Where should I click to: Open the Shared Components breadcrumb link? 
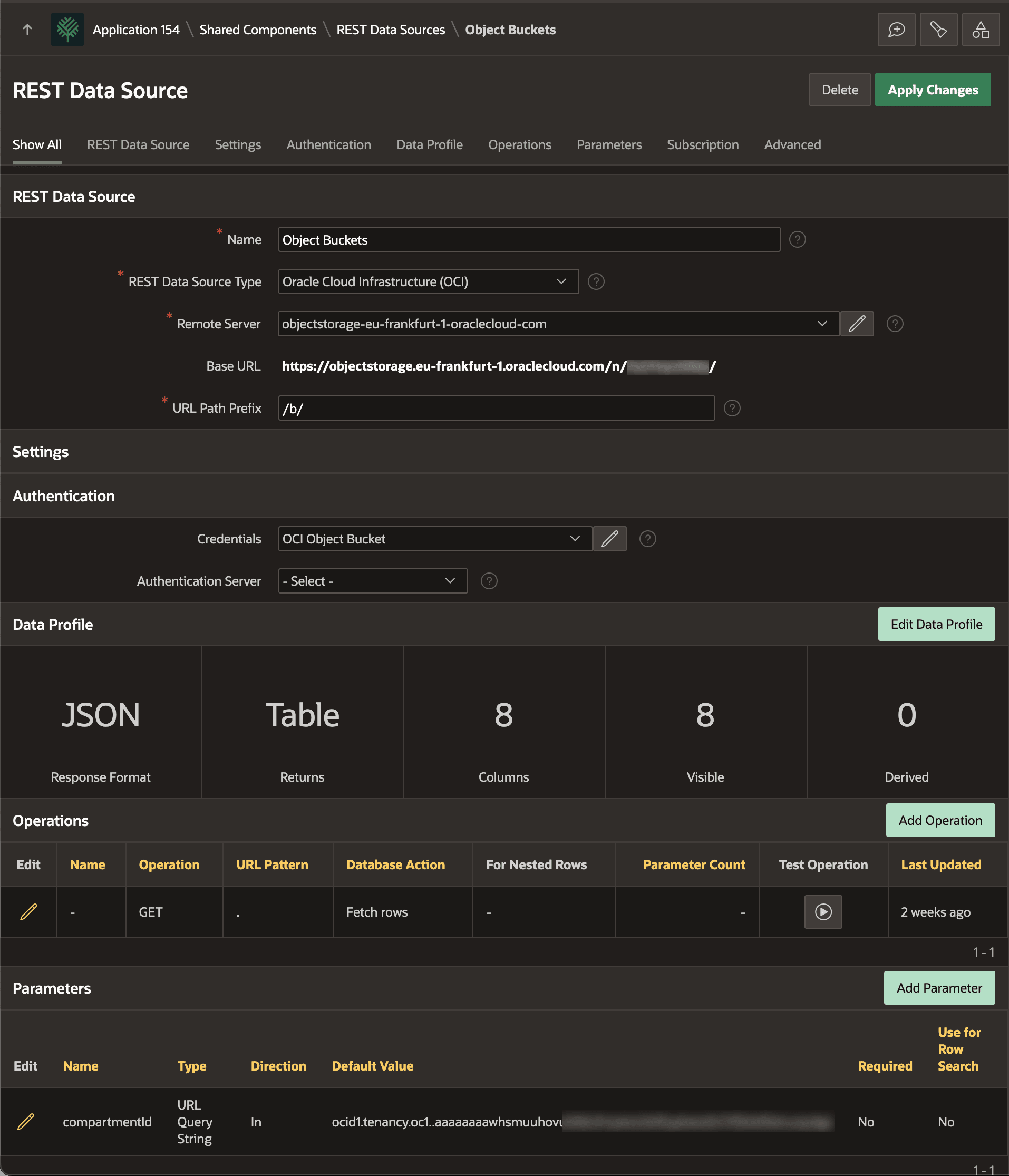tap(258, 30)
